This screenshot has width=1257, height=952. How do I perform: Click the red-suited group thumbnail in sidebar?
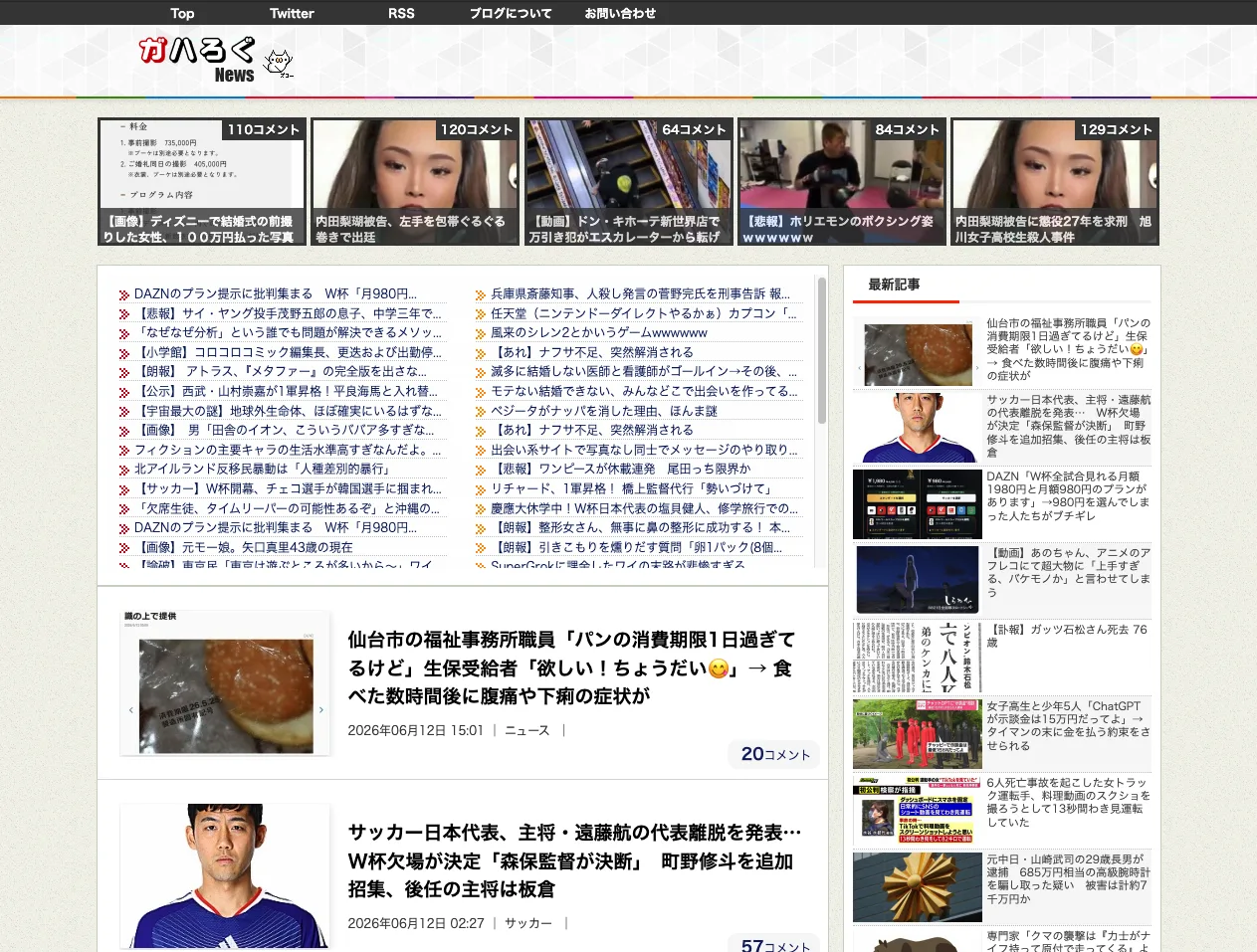(918, 734)
